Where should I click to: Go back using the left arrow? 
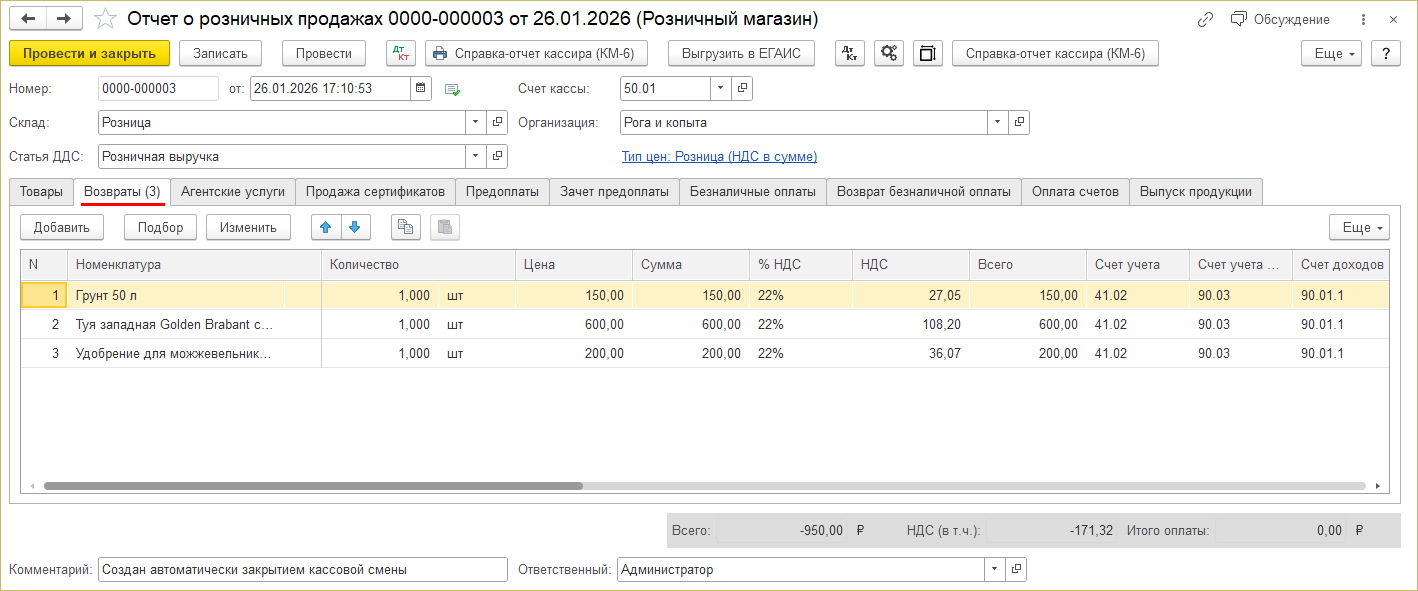29,19
